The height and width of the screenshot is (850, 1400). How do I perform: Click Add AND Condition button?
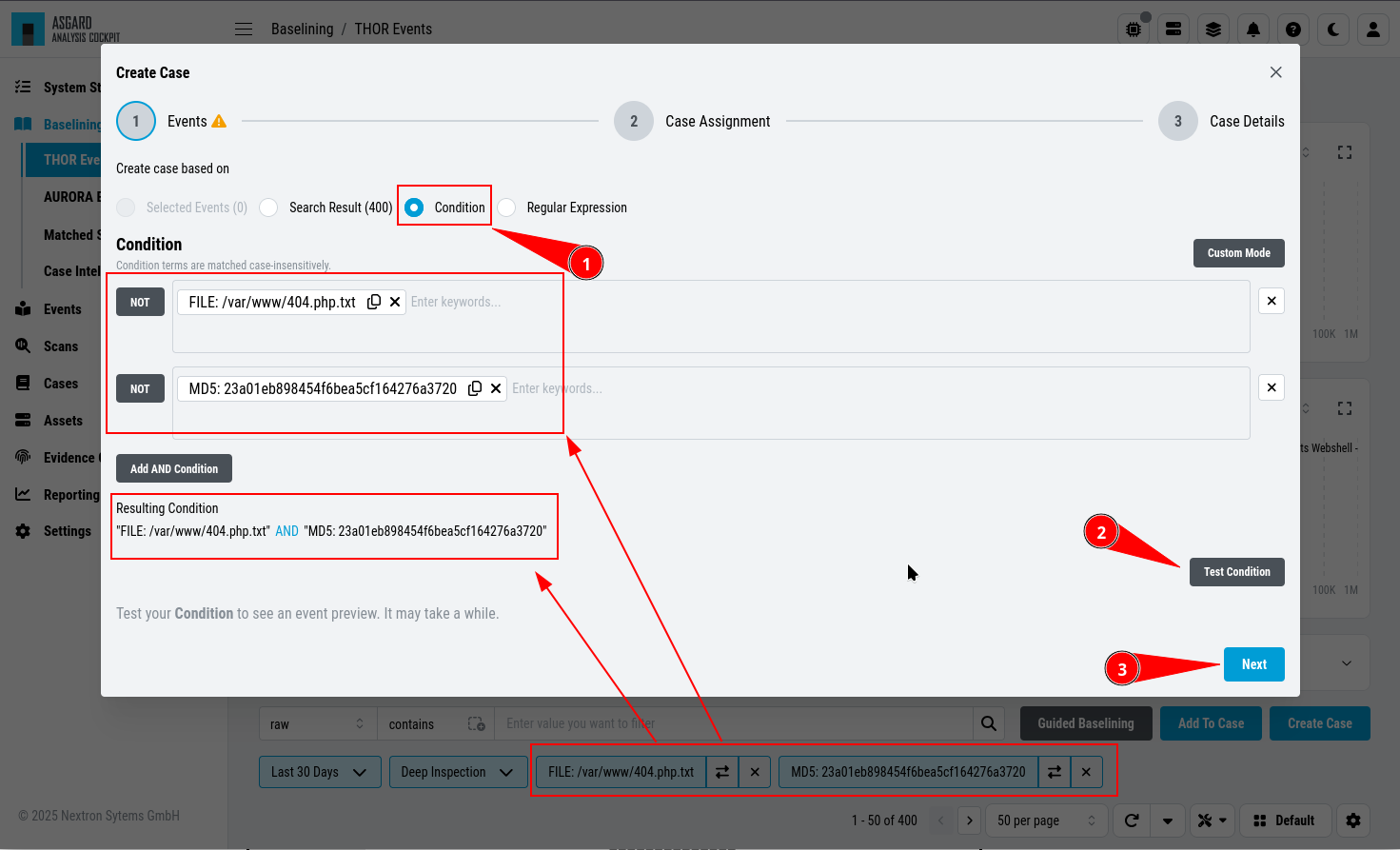point(174,468)
